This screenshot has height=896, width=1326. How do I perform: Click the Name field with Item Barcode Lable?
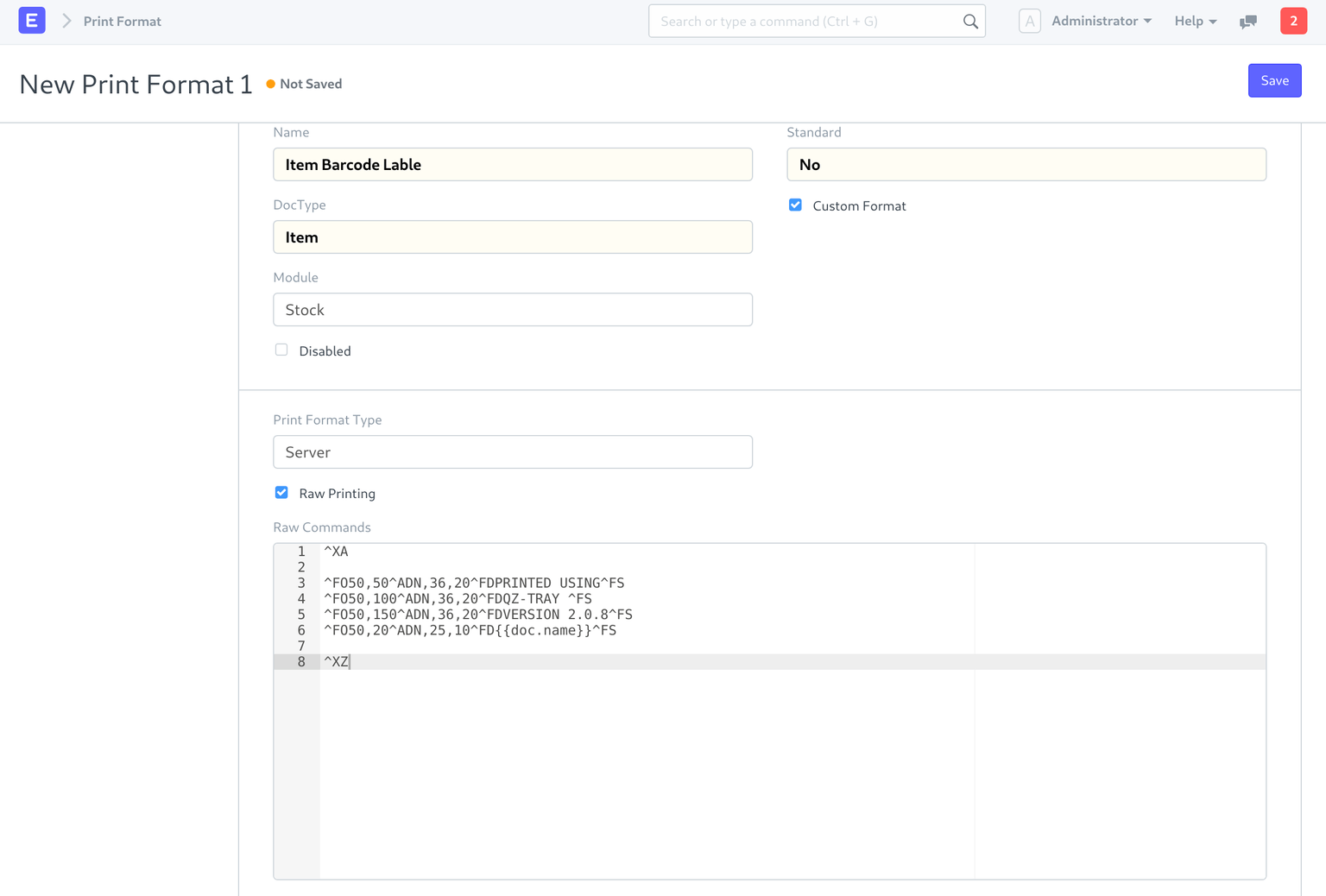(x=513, y=165)
